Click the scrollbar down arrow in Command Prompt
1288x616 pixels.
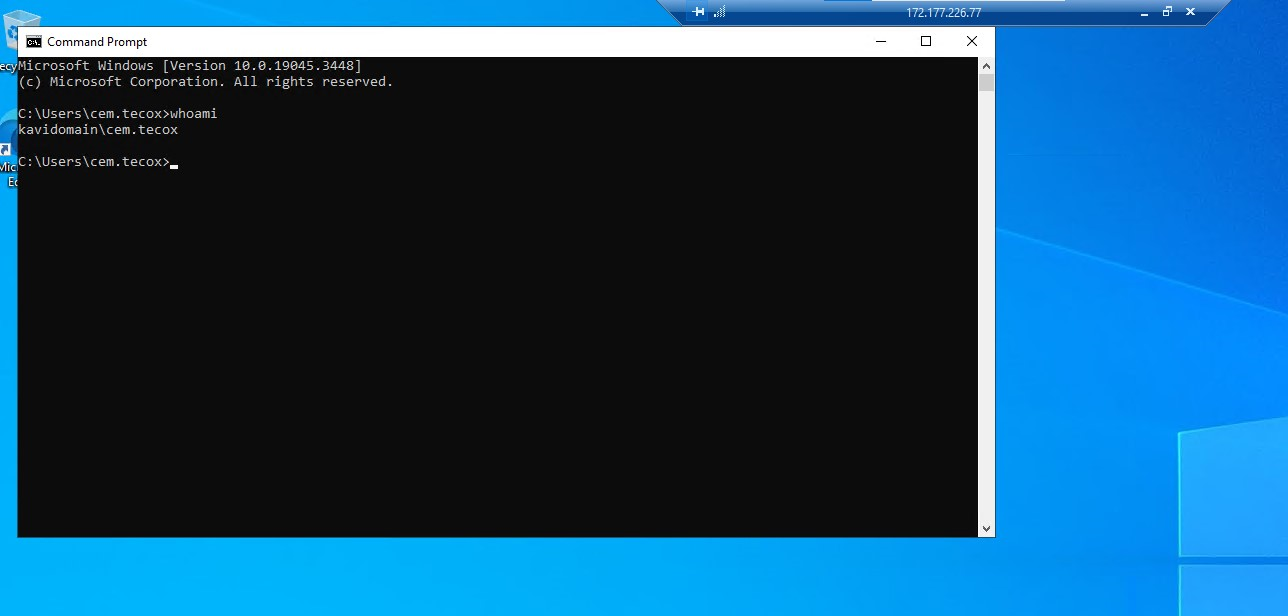tap(986, 528)
